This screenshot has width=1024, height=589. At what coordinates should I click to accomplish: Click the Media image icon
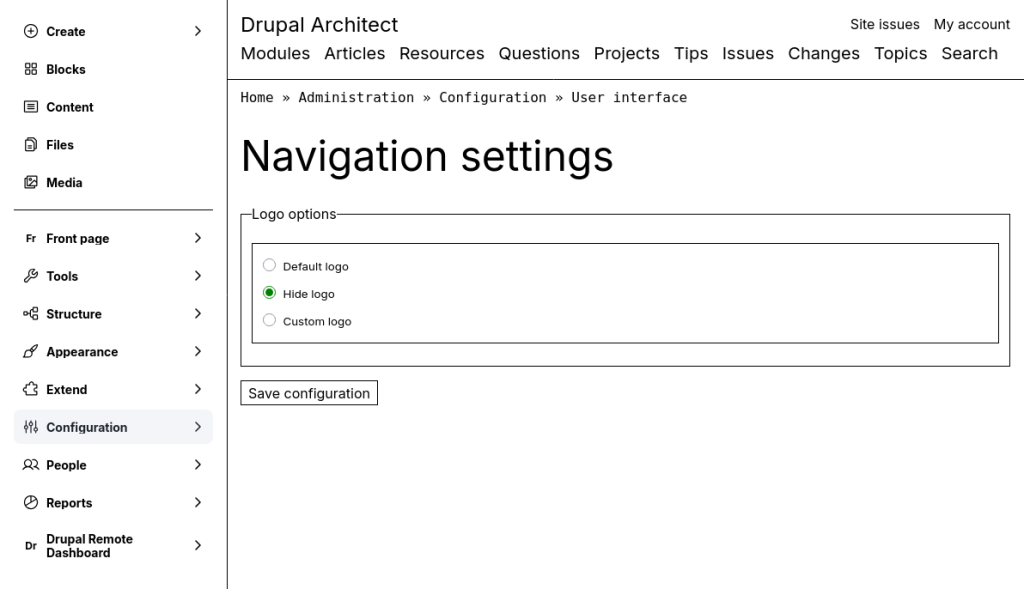(x=31, y=183)
